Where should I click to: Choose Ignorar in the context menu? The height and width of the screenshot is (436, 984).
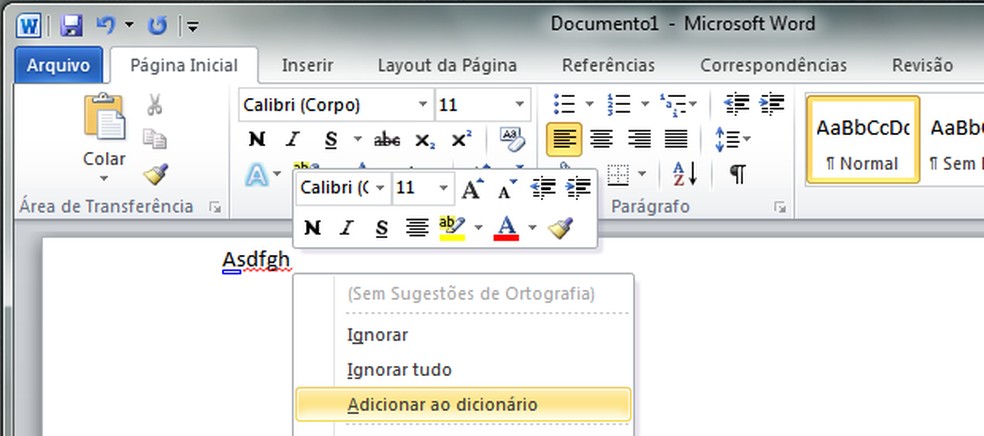pyautogui.click(x=463, y=335)
